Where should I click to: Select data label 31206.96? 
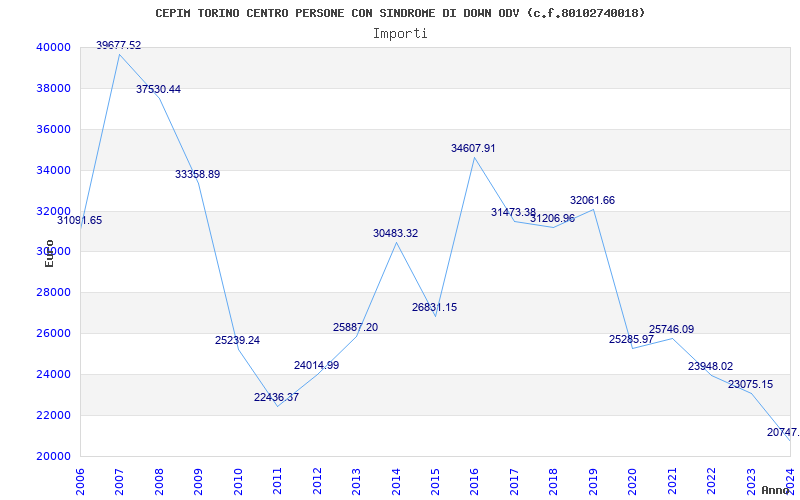click(x=553, y=218)
